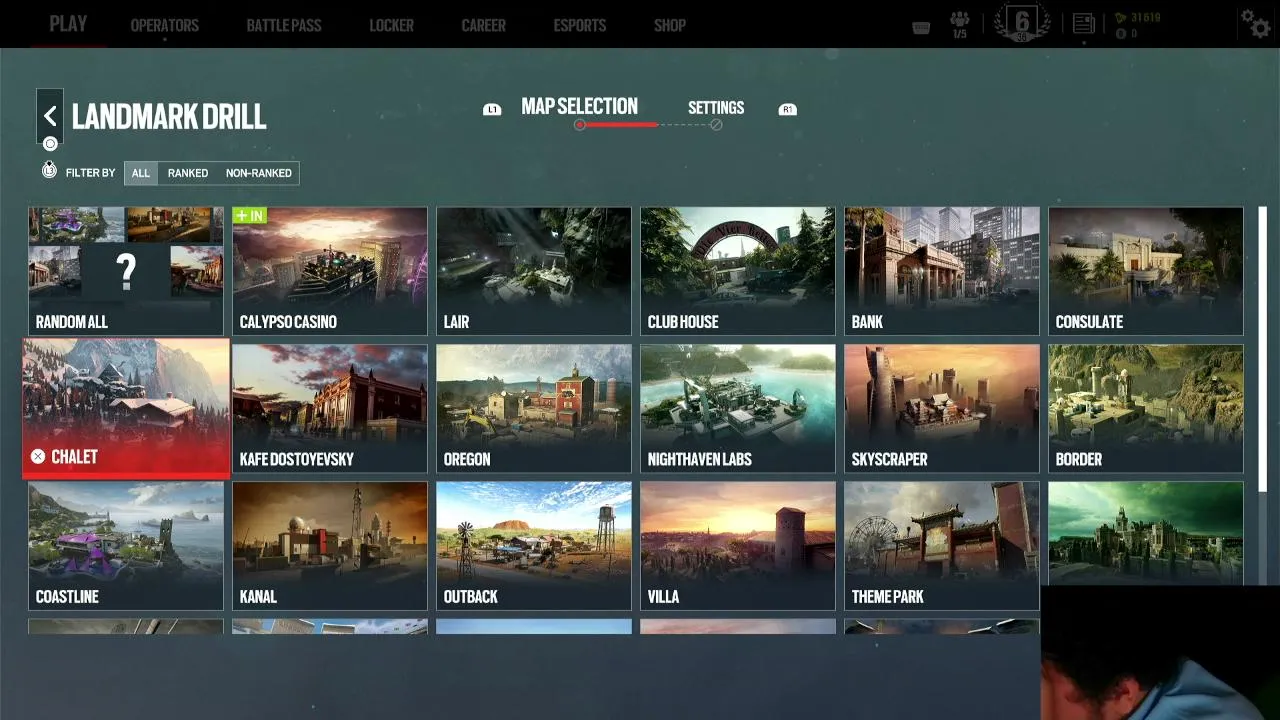Select the Random All map tile
Viewport: 1280px width, 720px height.
(126, 271)
